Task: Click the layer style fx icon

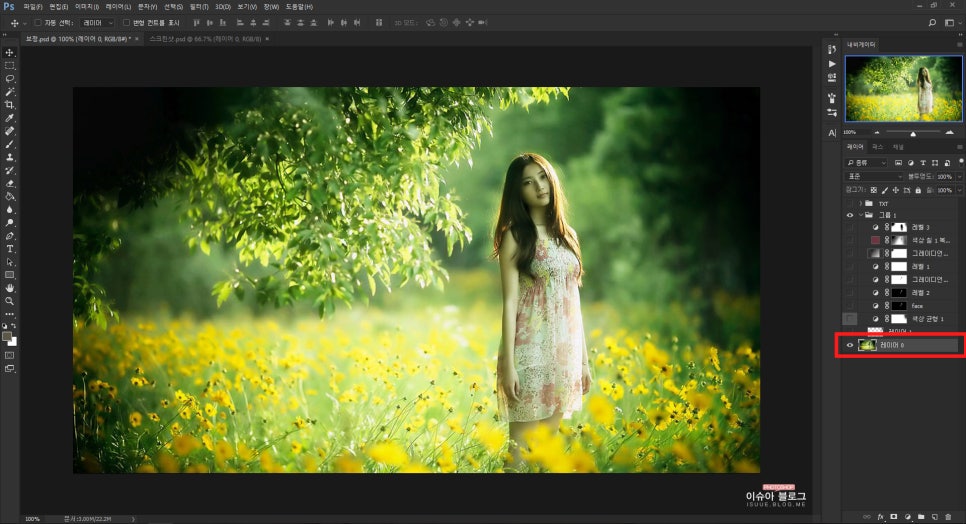Action: [x=880, y=517]
